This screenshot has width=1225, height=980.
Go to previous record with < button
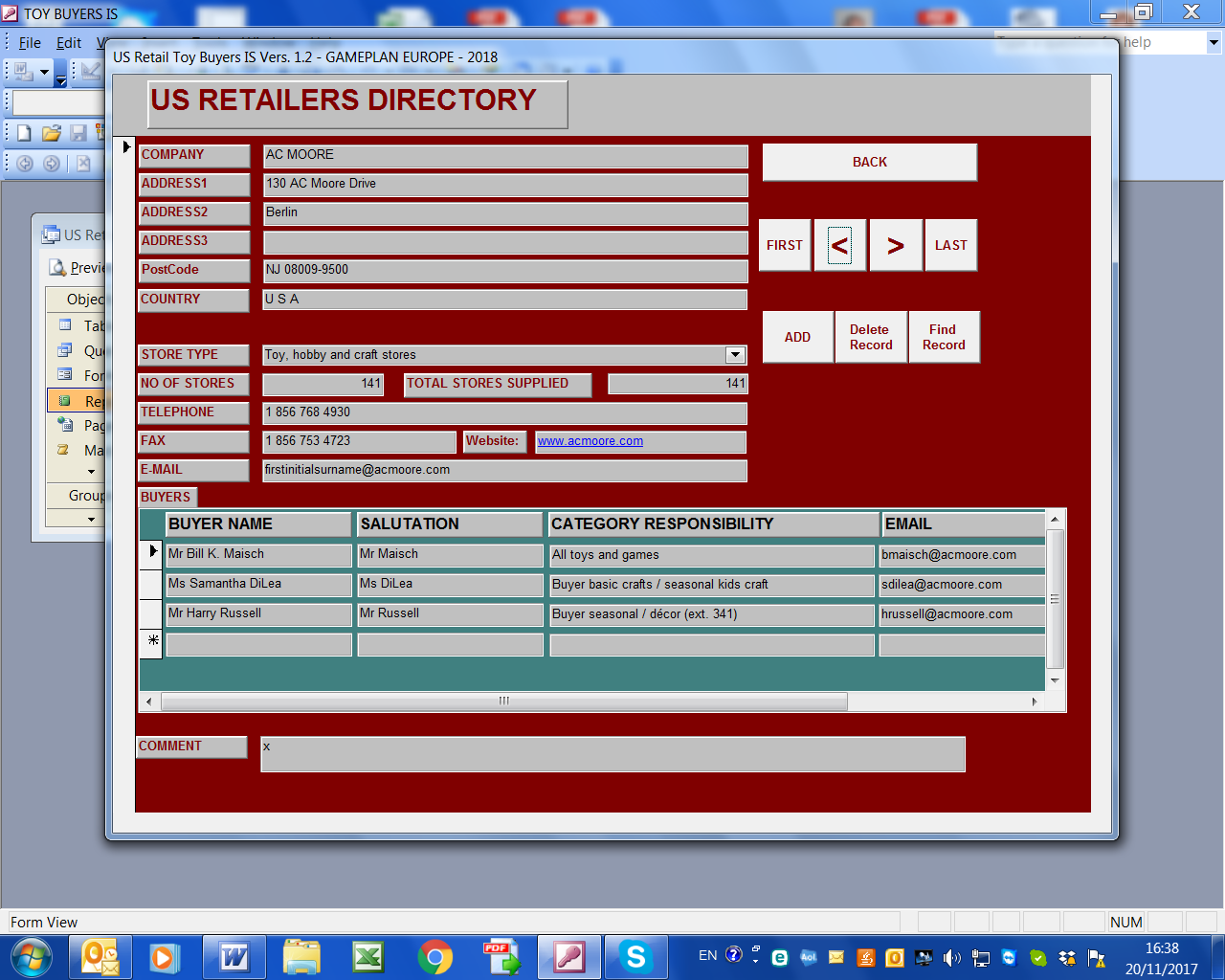[x=839, y=245]
